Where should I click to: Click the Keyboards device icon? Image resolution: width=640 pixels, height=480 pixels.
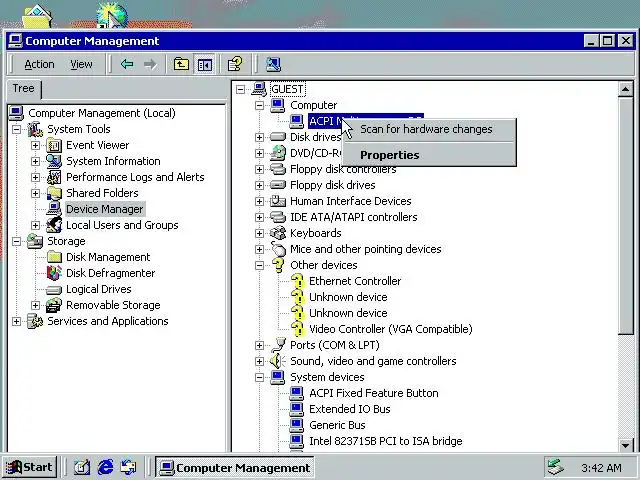click(278, 233)
